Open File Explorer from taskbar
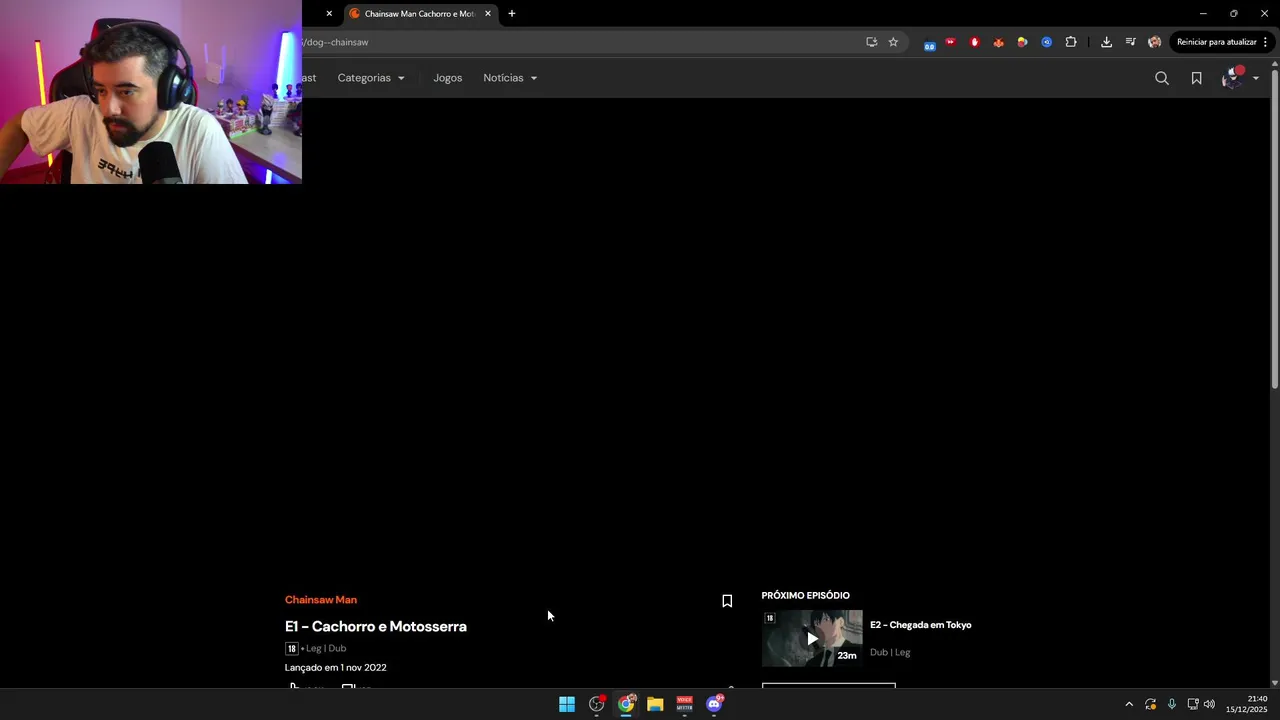 (655, 704)
